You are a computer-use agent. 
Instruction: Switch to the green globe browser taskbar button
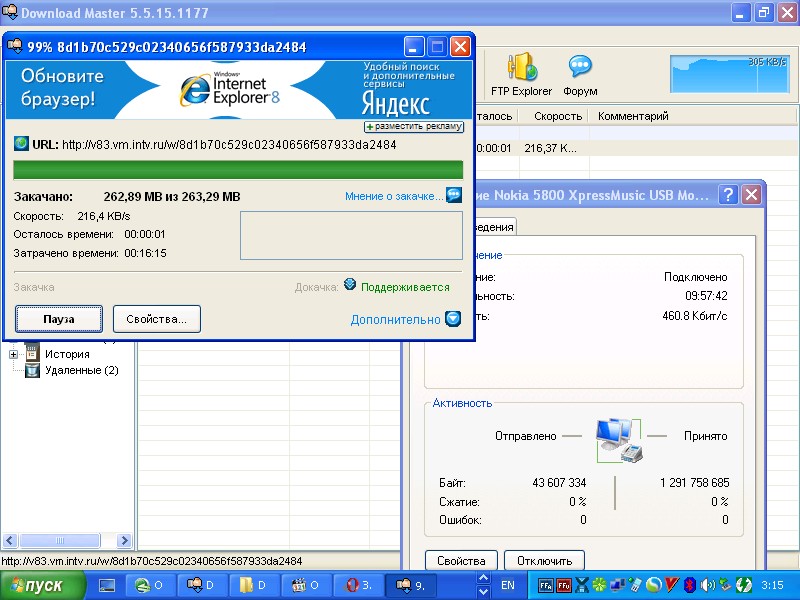coord(151,585)
